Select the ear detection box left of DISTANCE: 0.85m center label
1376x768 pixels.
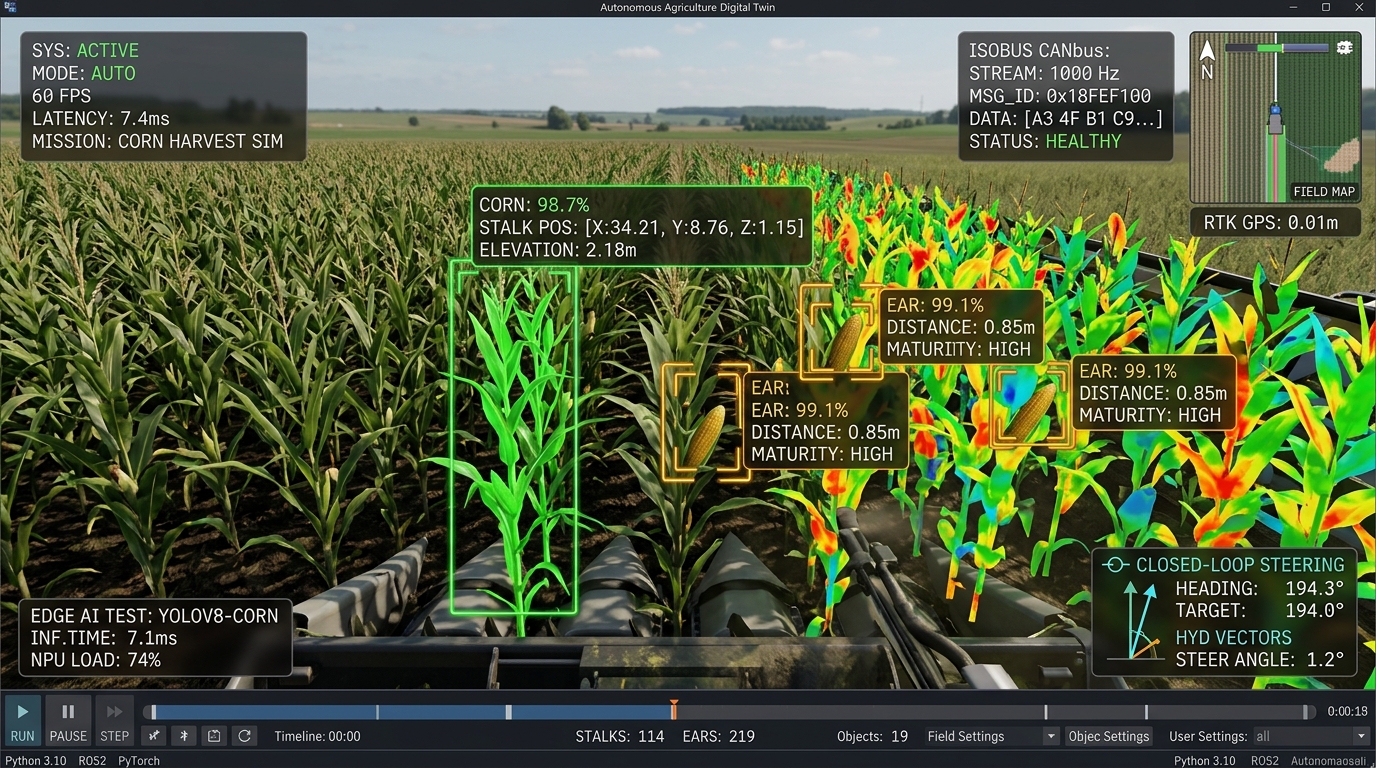(x=705, y=422)
